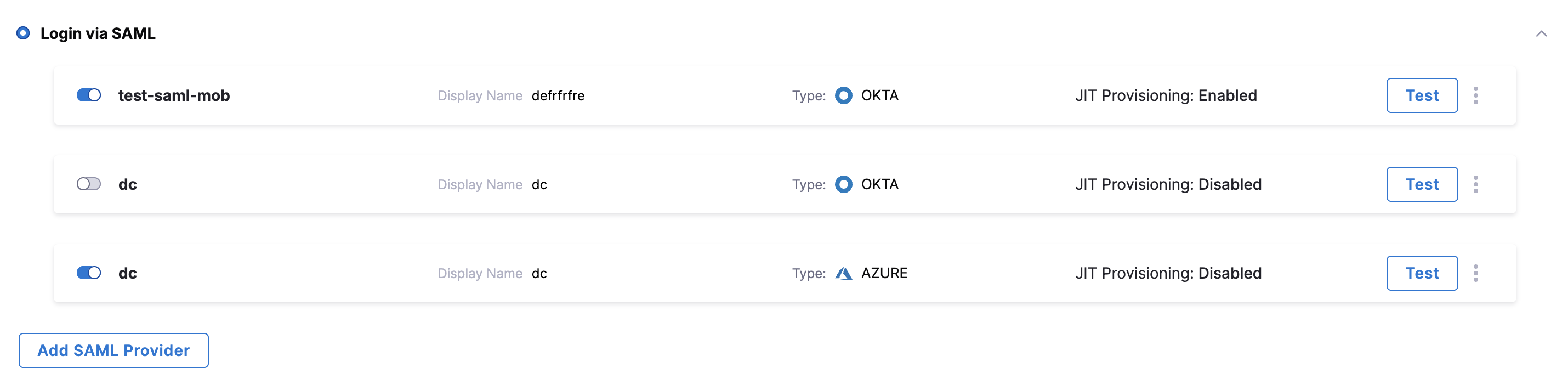Click the defrfrfre display name
This screenshot has height=379, width=1568.
click(x=558, y=95)
